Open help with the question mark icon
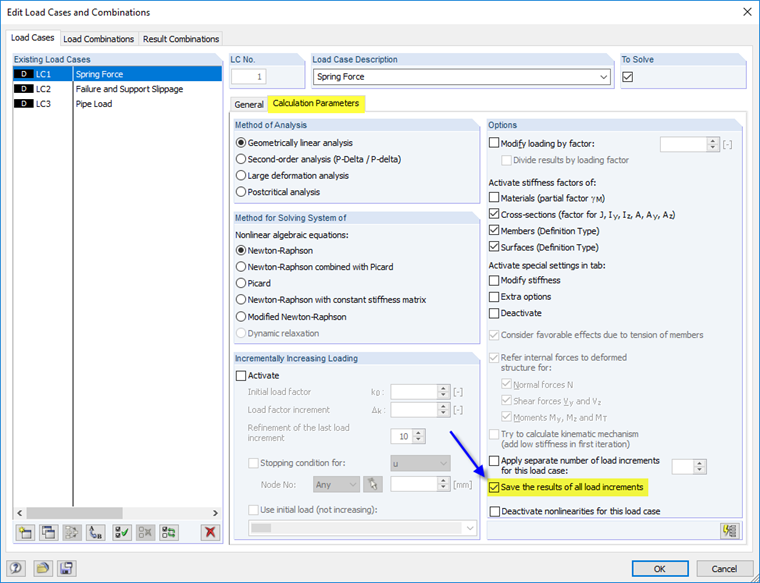Viewport: 760px width, 583px height. coord(16,568)
